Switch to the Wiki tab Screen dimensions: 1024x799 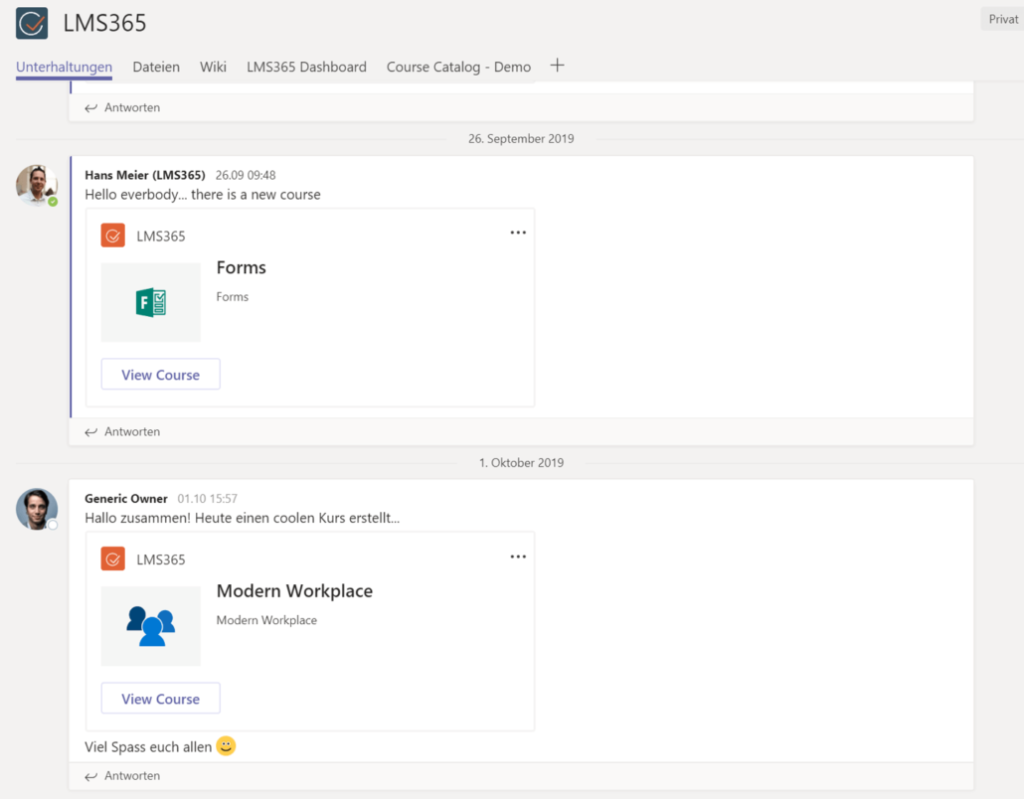coord(212,67)
